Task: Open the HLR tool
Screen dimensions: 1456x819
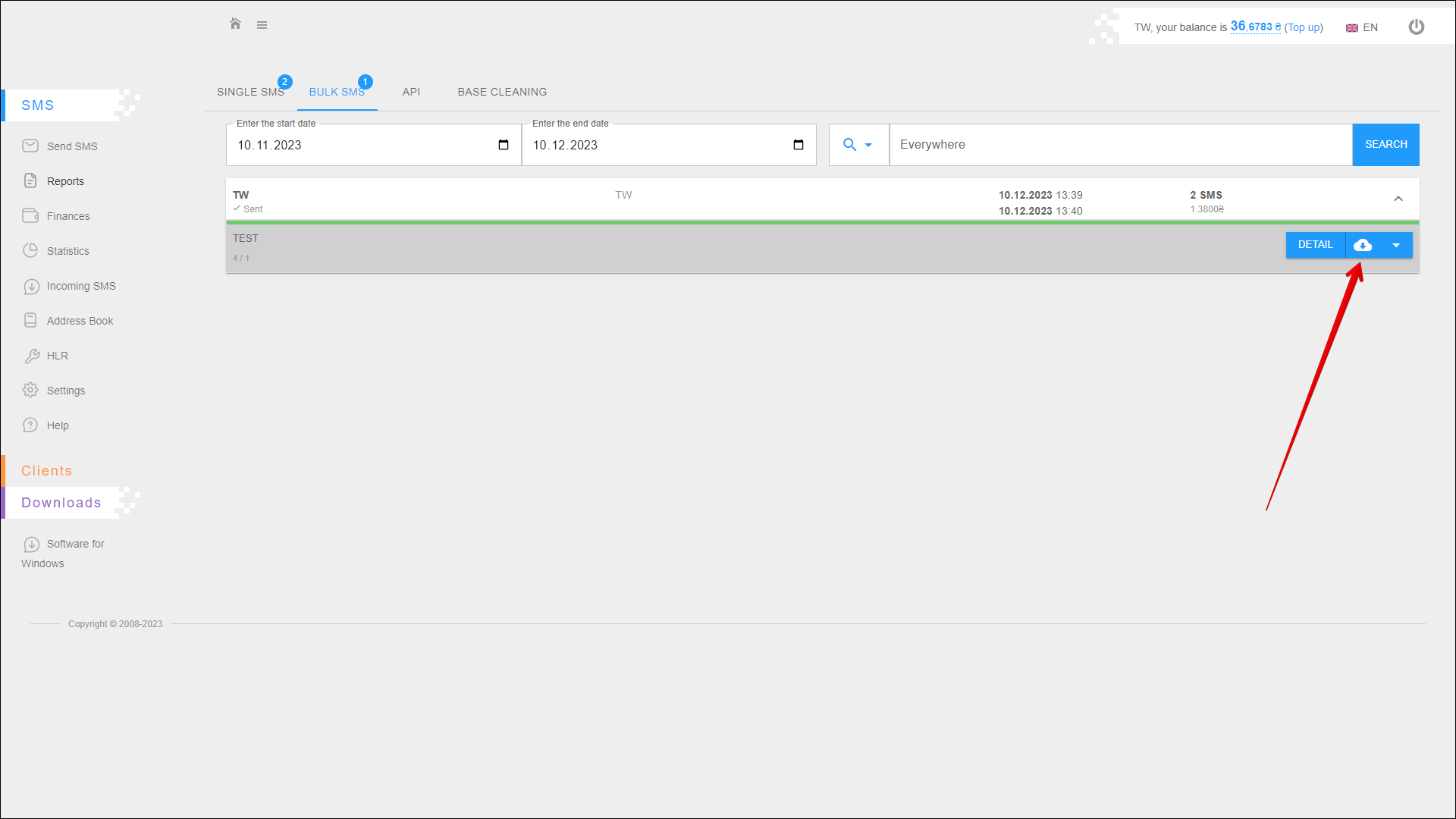Action: (57, 356)
